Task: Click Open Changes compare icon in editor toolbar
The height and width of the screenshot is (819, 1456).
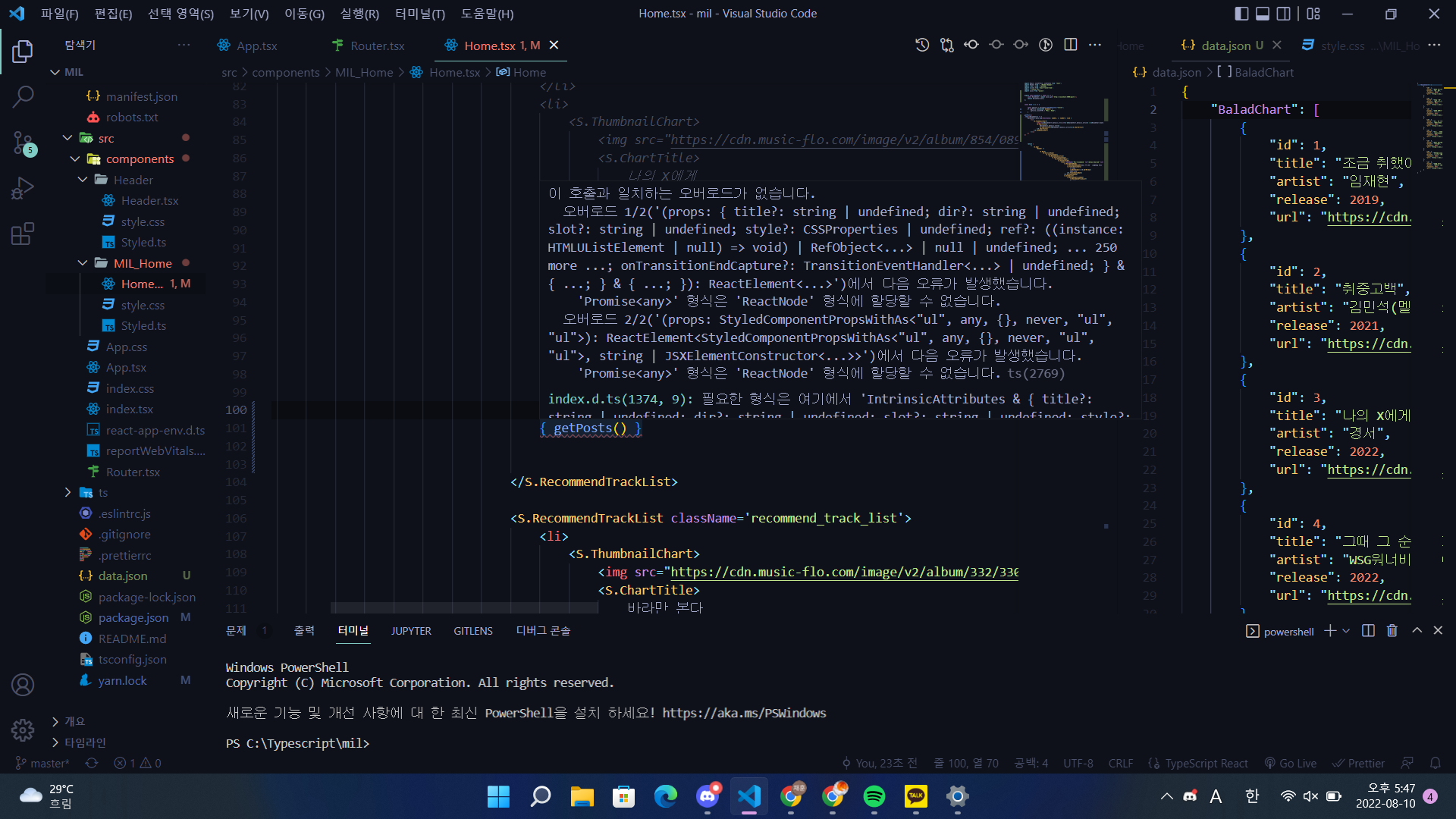Action: tap(947, 45)
